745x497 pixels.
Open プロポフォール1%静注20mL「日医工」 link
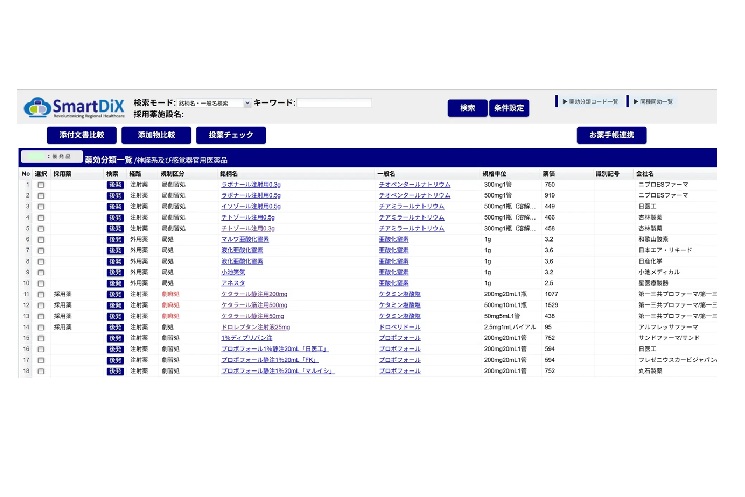point(275,349)
